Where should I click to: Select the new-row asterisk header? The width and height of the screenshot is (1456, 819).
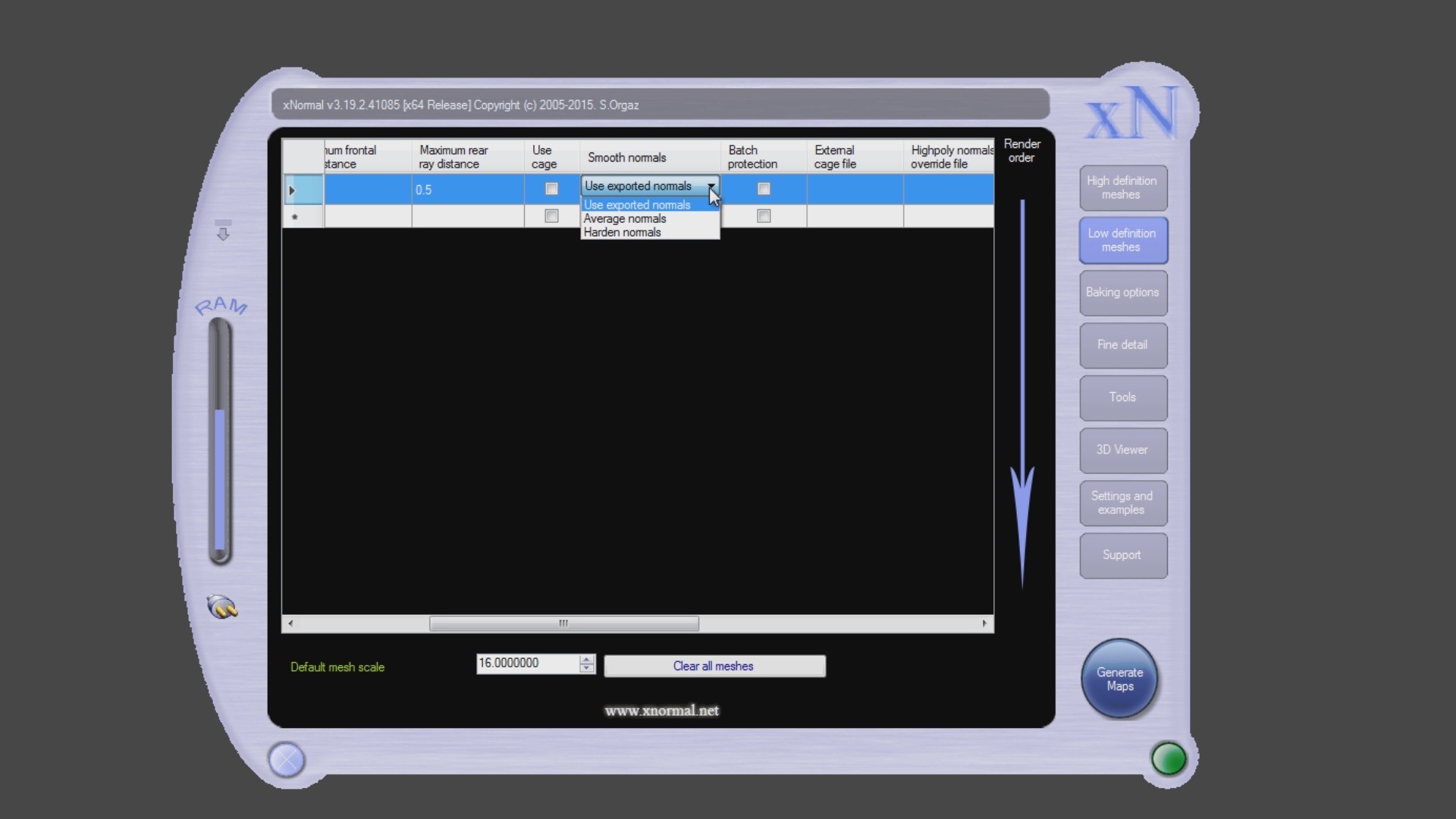(x=303, y=217)
